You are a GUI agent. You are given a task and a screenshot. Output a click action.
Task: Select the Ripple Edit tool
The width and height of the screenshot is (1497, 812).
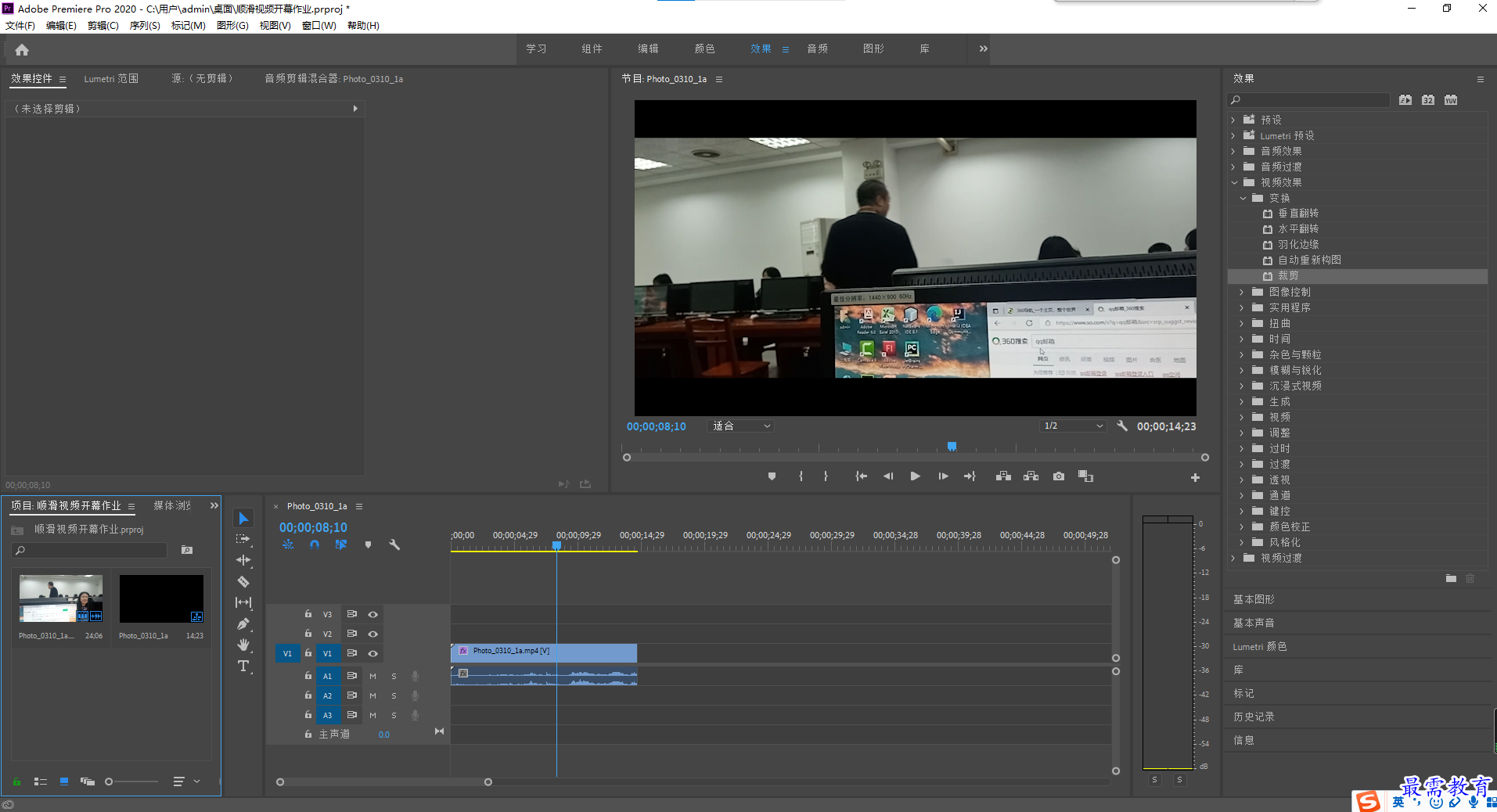pyautogui.click(x=243, y=560)
